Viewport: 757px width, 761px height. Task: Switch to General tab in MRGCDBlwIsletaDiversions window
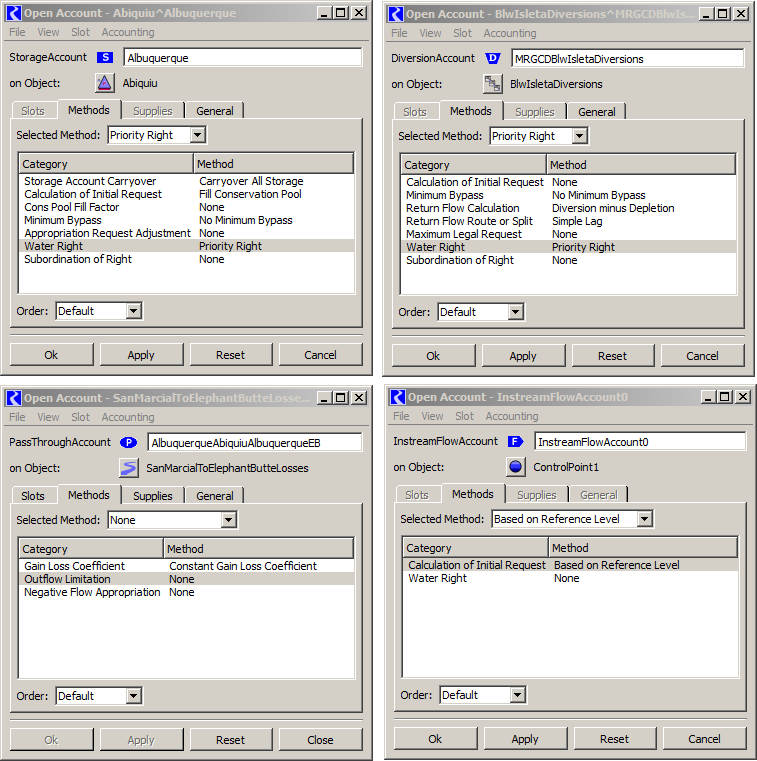click(596, 112)
